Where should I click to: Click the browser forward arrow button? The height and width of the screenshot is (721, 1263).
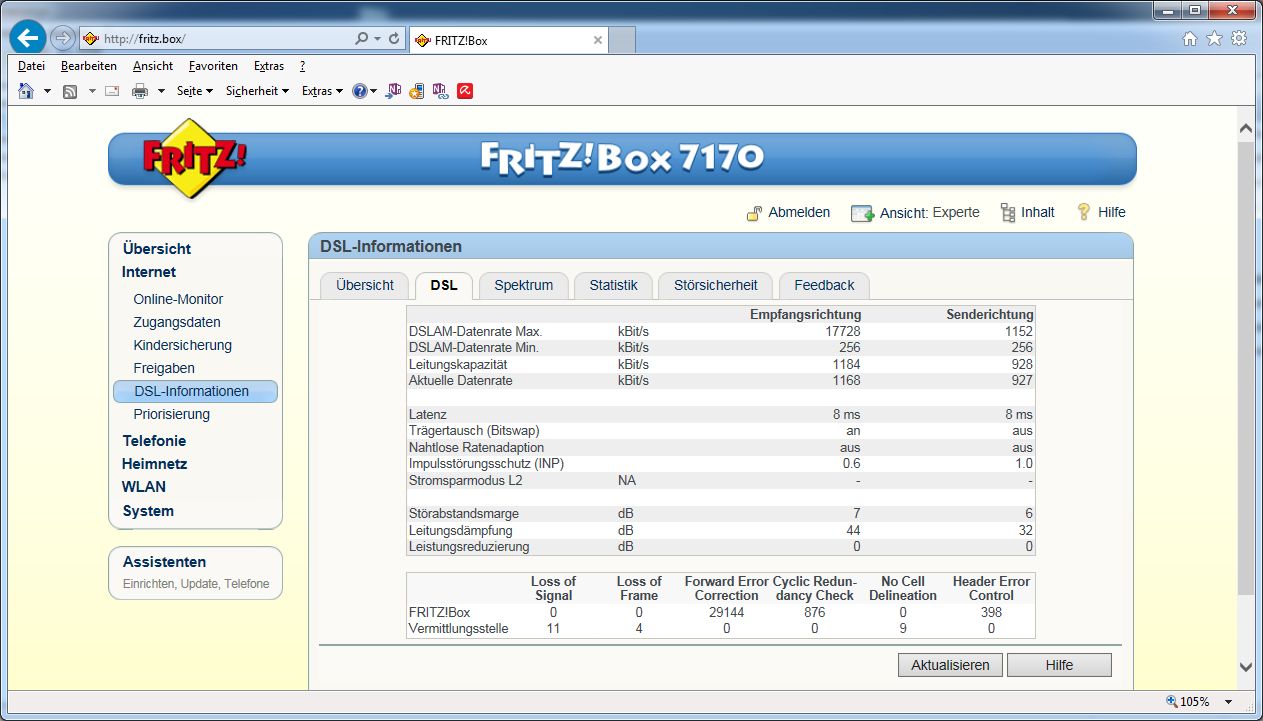pyautogui.click(x=62, y=39)
